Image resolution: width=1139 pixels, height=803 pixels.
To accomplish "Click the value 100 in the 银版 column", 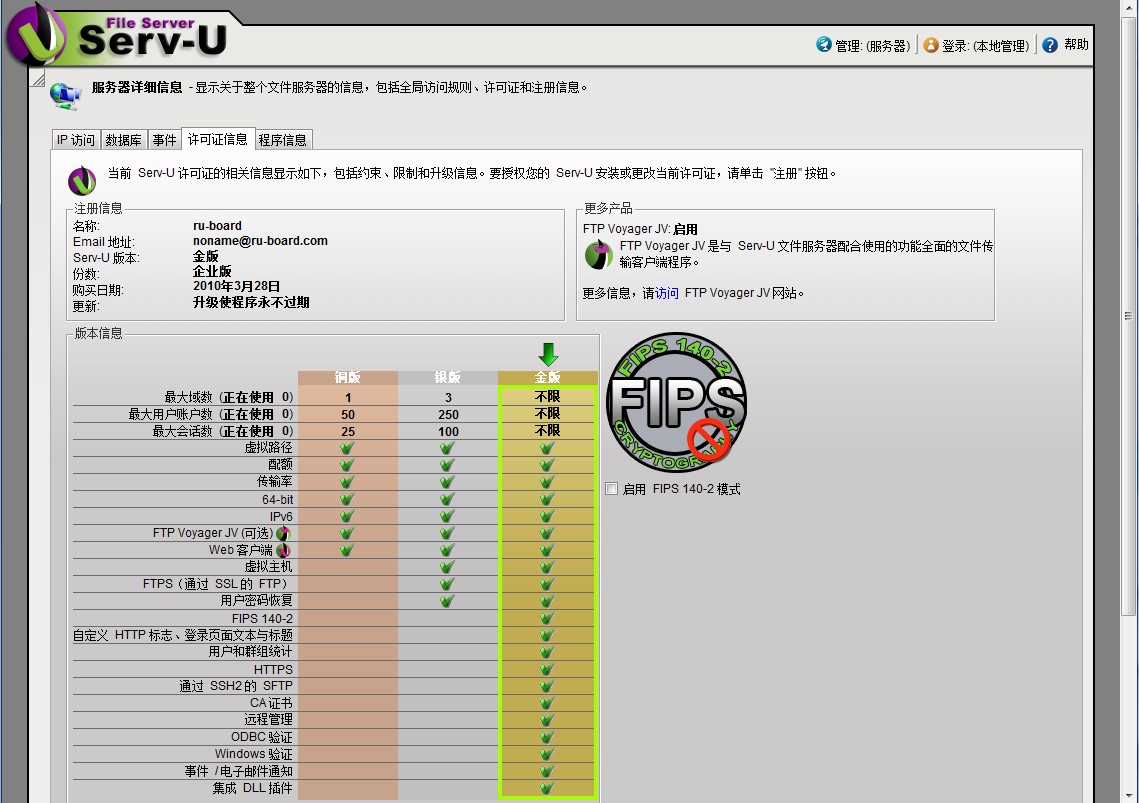I will click(x=448, y=432).
